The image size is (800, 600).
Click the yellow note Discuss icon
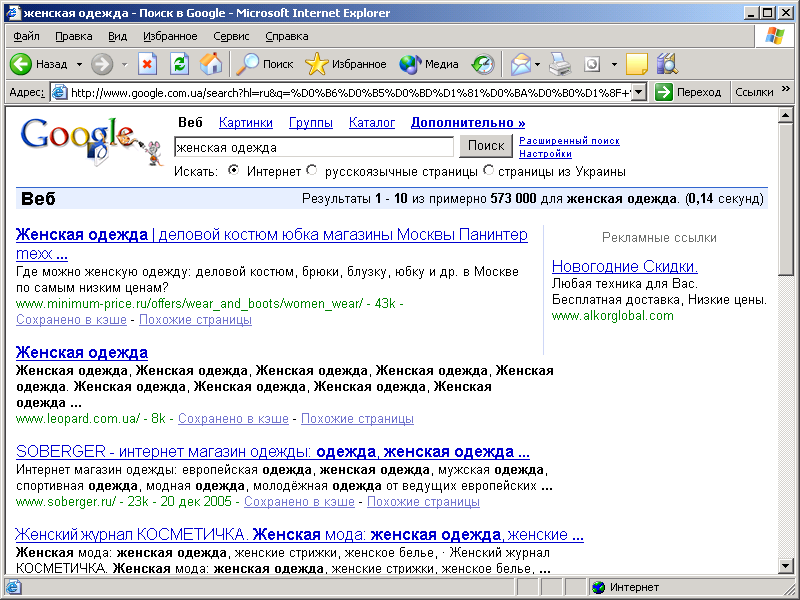click(636, 64)
